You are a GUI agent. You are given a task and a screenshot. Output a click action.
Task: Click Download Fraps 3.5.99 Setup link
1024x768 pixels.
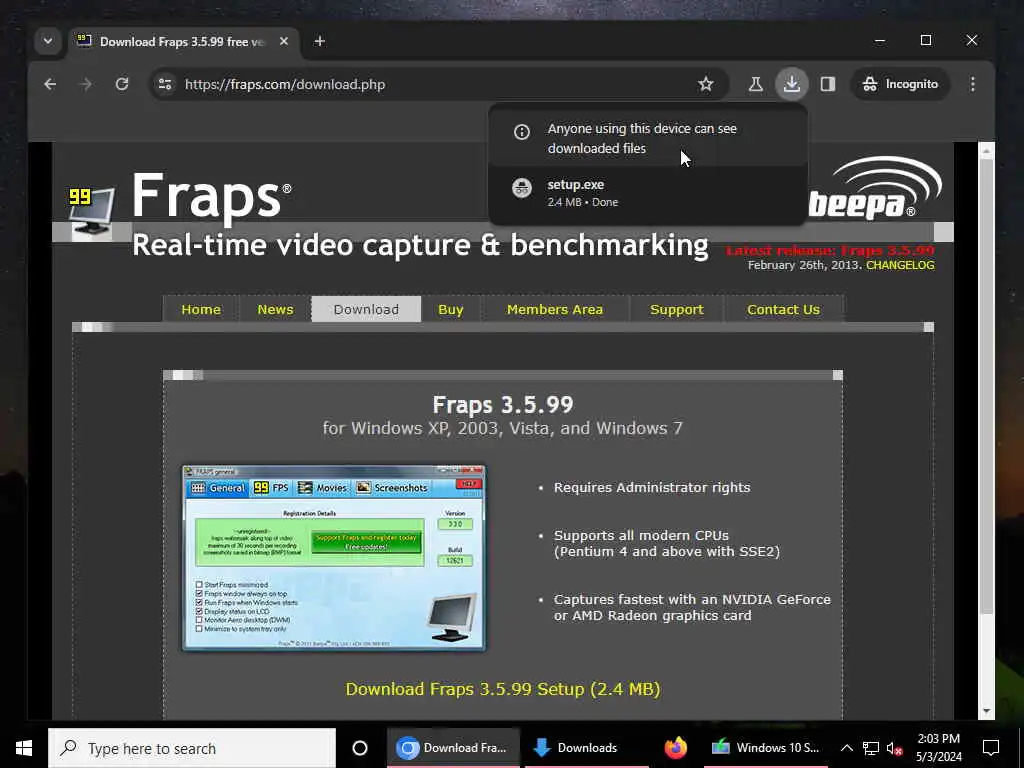503,689
